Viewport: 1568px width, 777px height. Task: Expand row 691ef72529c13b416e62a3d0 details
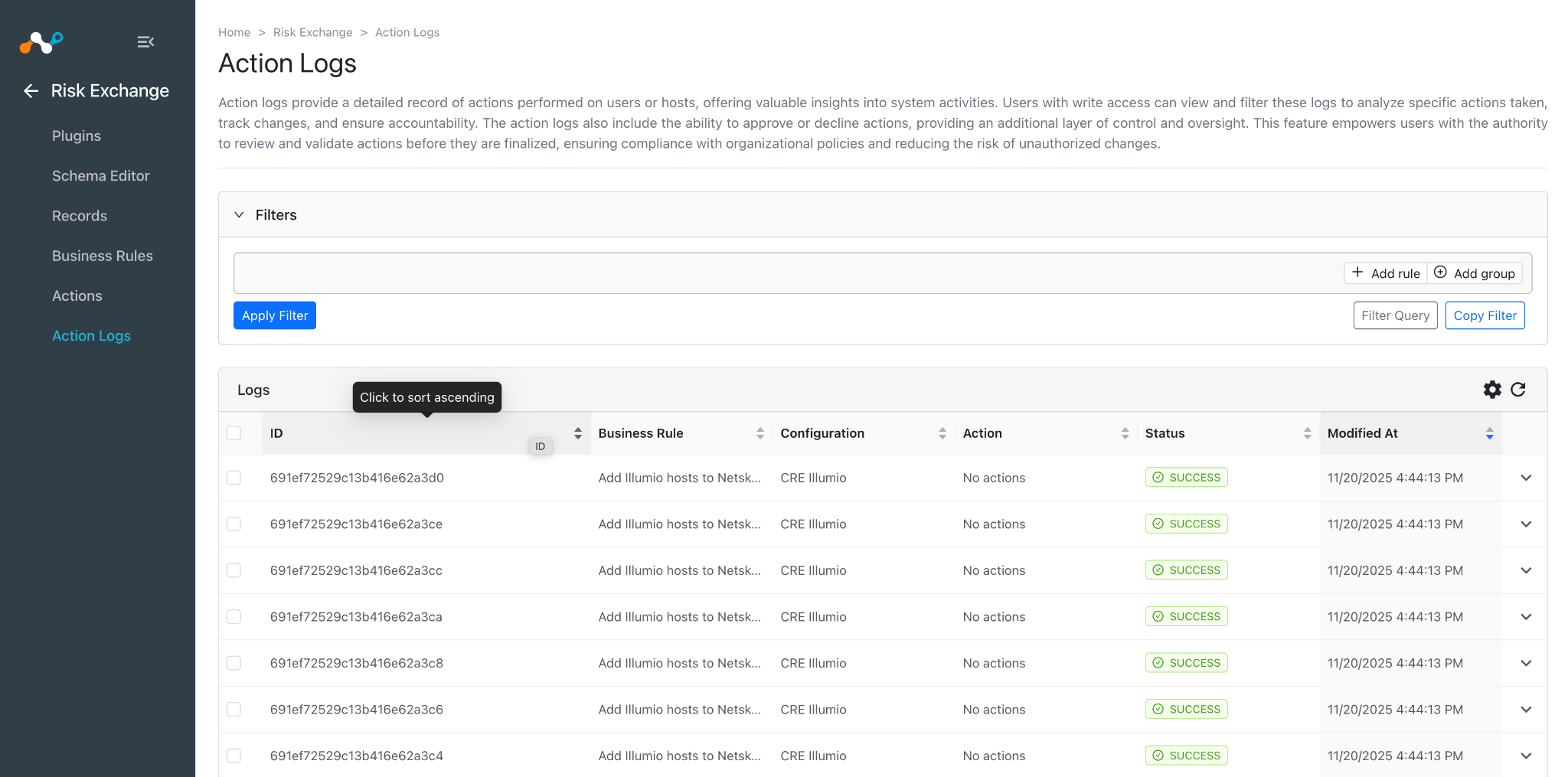1526,478
